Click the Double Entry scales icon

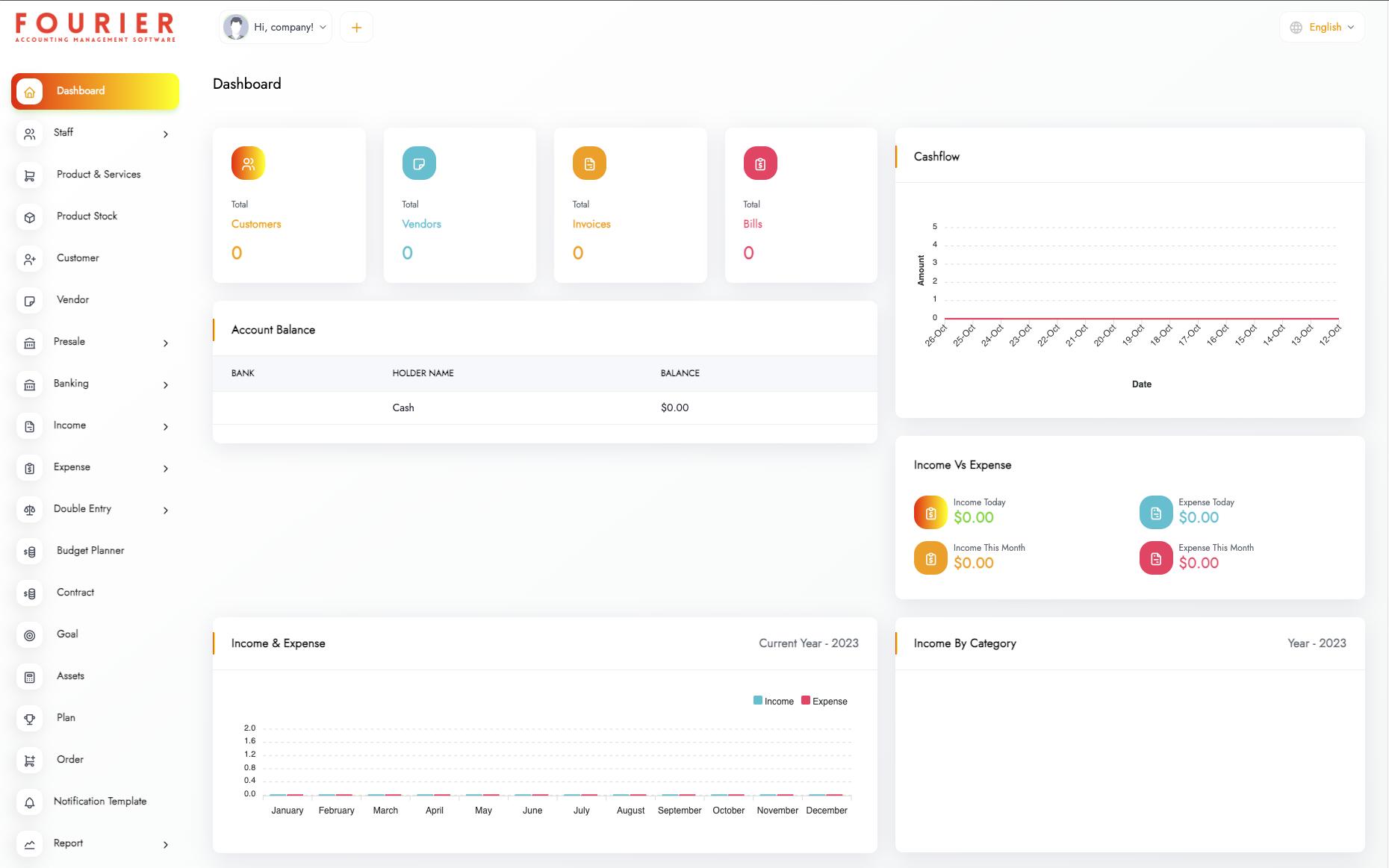[x=29, y=510]
